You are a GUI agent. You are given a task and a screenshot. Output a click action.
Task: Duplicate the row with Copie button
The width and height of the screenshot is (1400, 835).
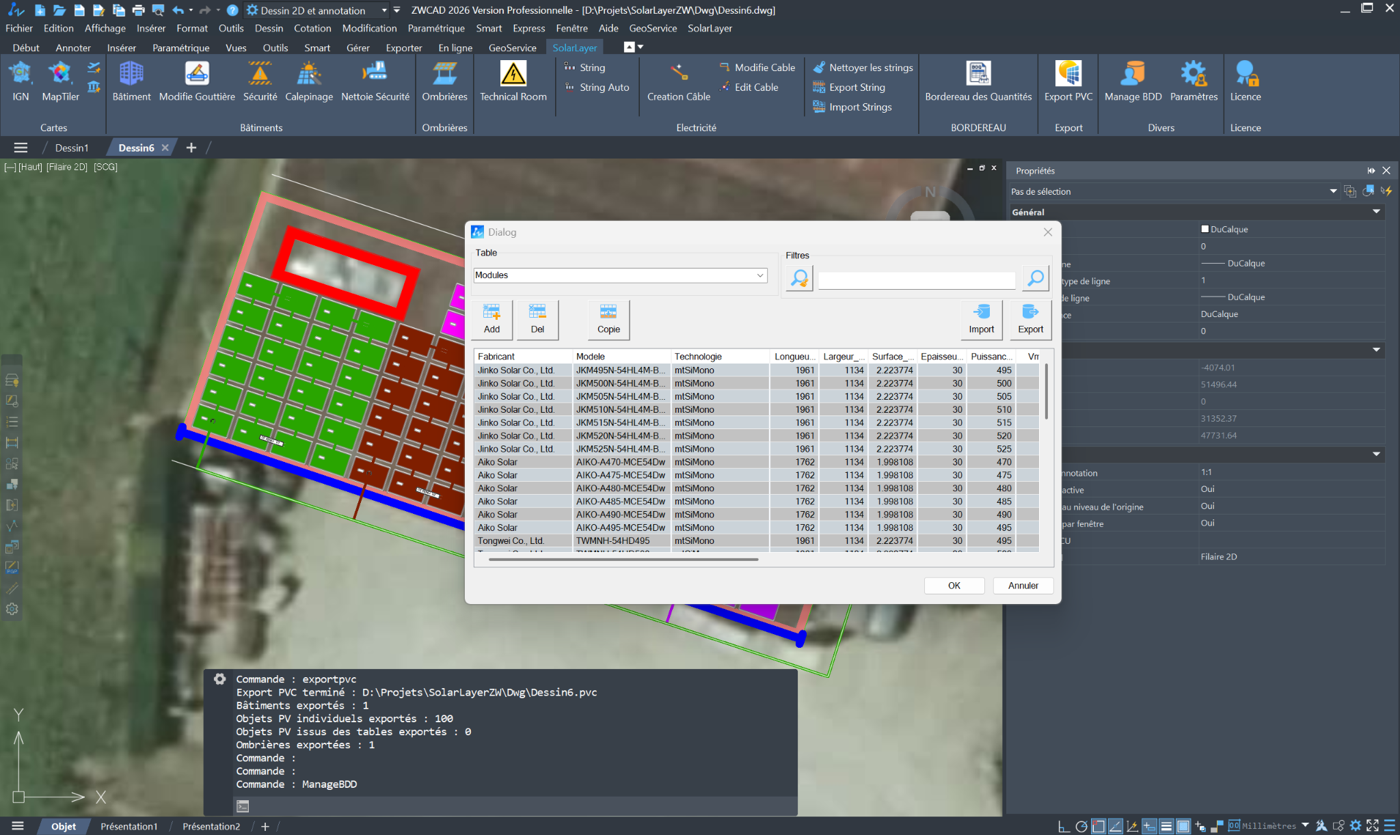(x=609, y=319)
